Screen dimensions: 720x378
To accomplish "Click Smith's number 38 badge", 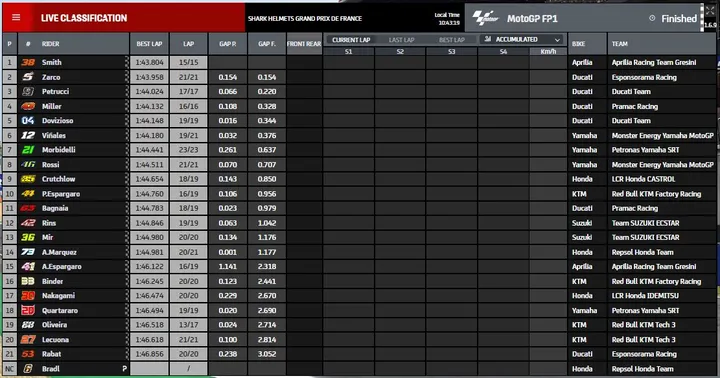I will coord(28,62).
